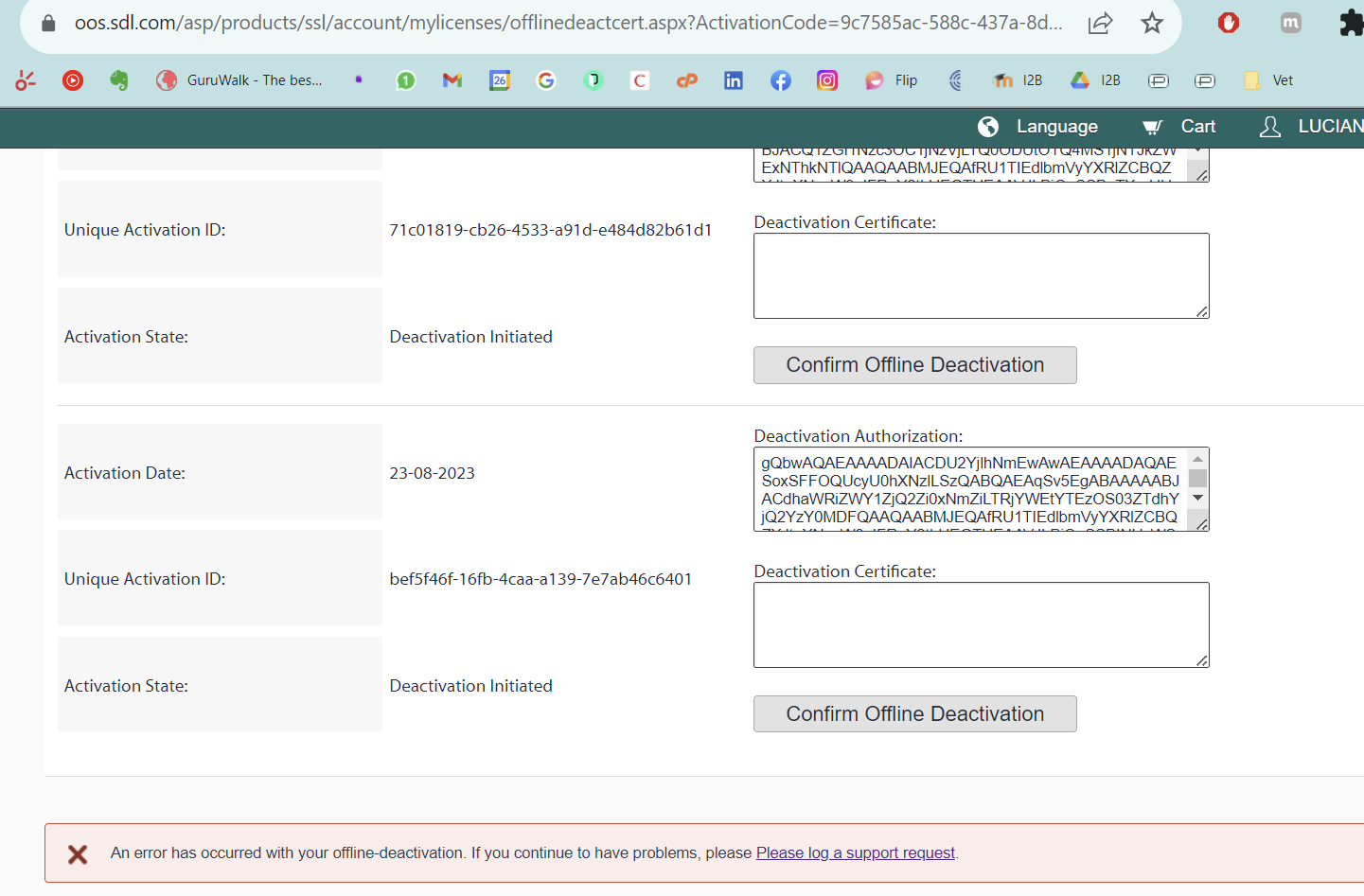Open the Facebook bookmark
The height and width of the screenshot is (896, 1364).
[x=781, y=80]
